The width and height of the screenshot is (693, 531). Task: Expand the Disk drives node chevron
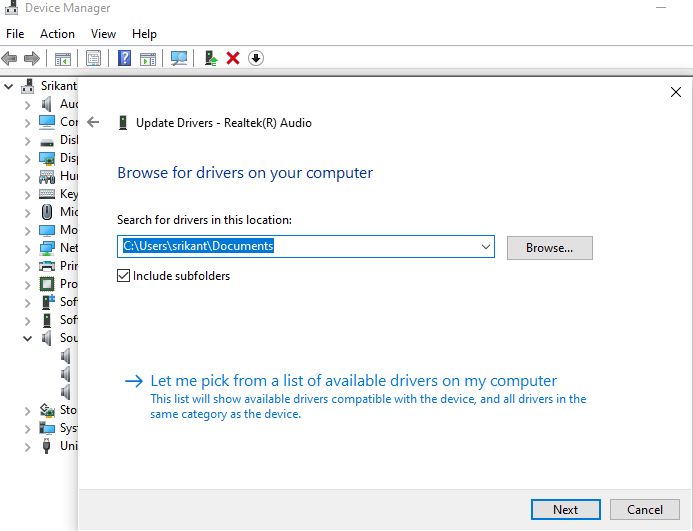tap(28, 141)
